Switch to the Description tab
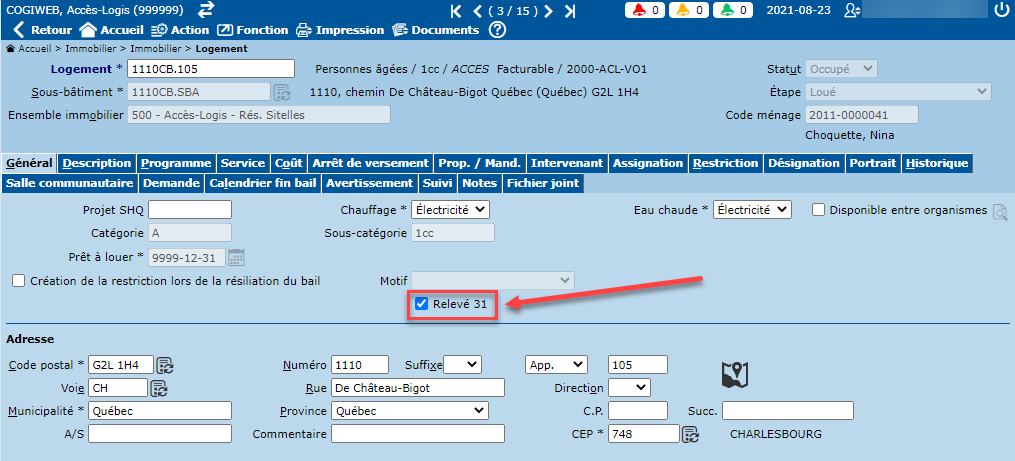 [96, 163]
